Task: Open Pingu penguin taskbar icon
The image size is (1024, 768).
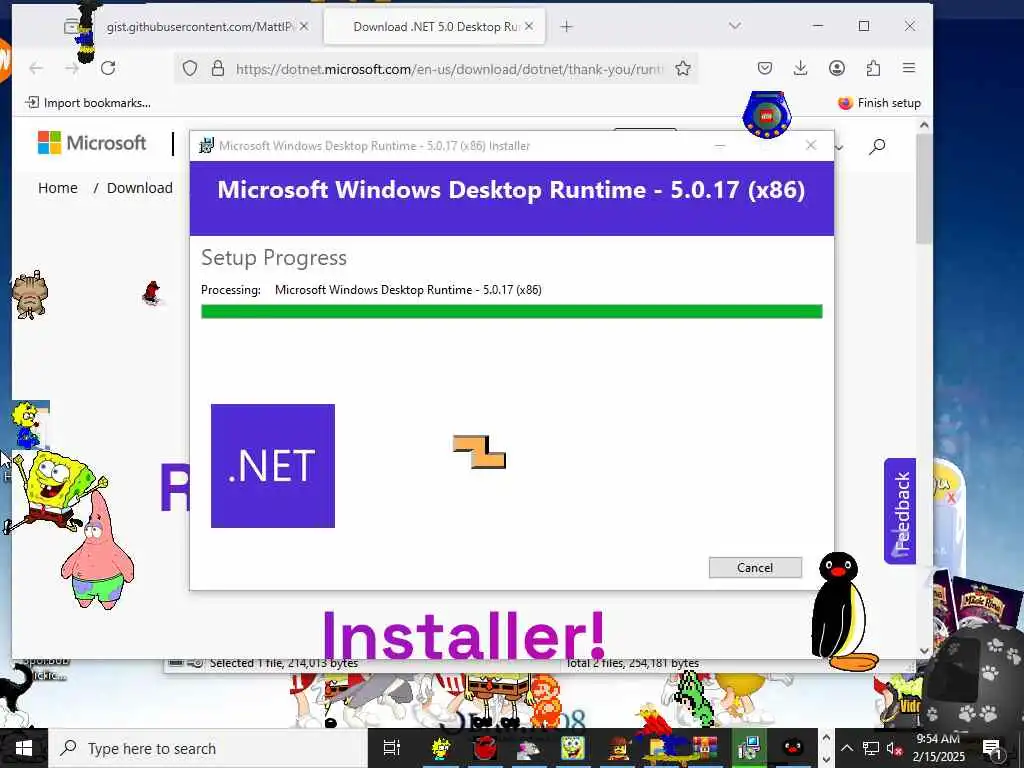Action: [793, 748]
